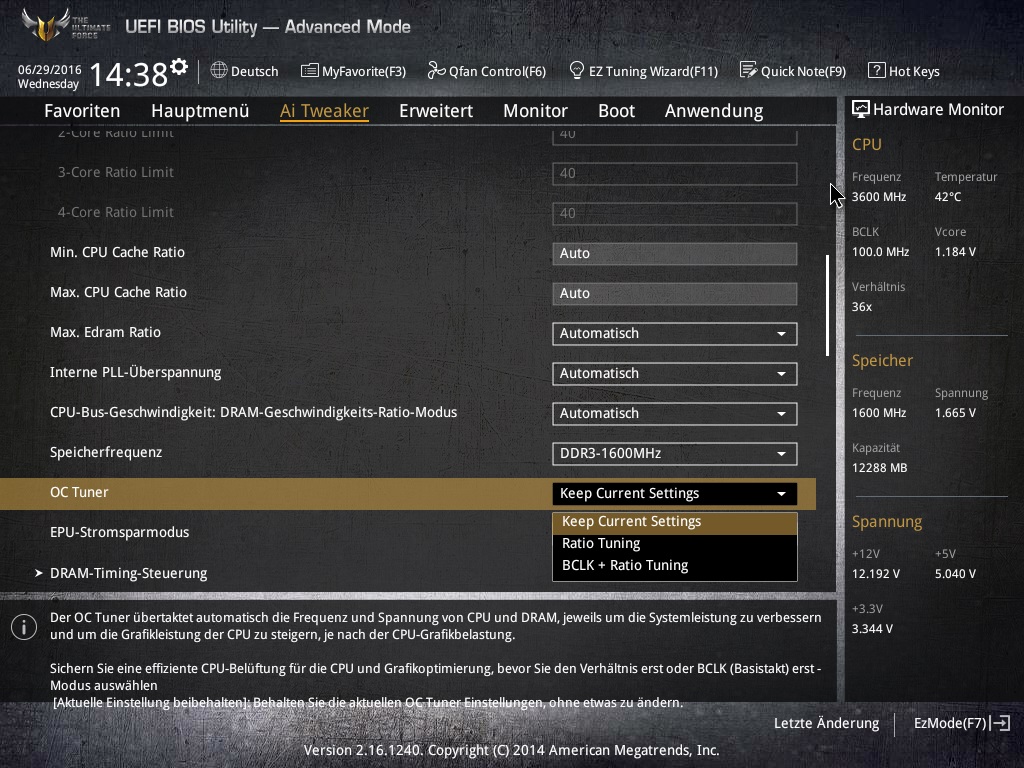Open Qfan Control fan icon
The image size is (1024, 768).
436,71
